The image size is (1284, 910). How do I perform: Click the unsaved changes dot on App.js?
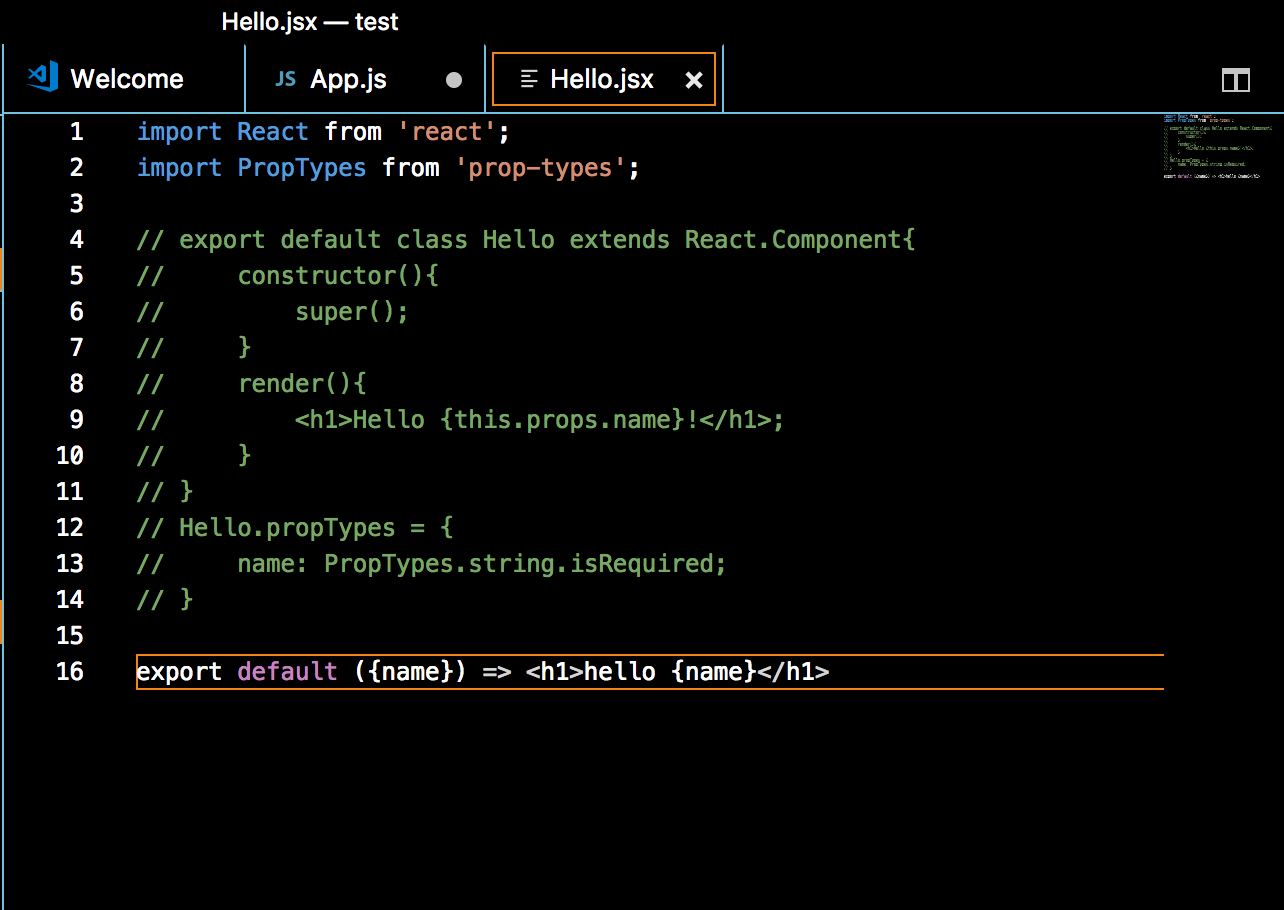(x=453, y=79)
